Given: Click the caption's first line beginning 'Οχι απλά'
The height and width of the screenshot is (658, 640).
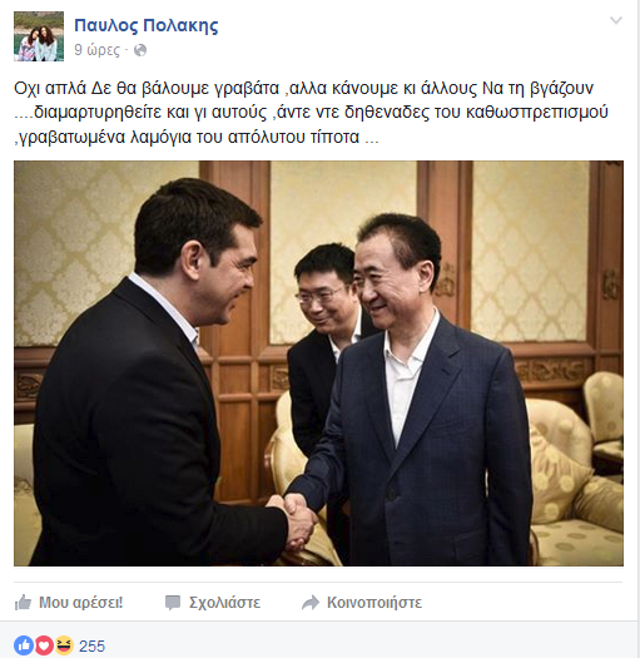Looking at the screenshot, I should [304, 89].
